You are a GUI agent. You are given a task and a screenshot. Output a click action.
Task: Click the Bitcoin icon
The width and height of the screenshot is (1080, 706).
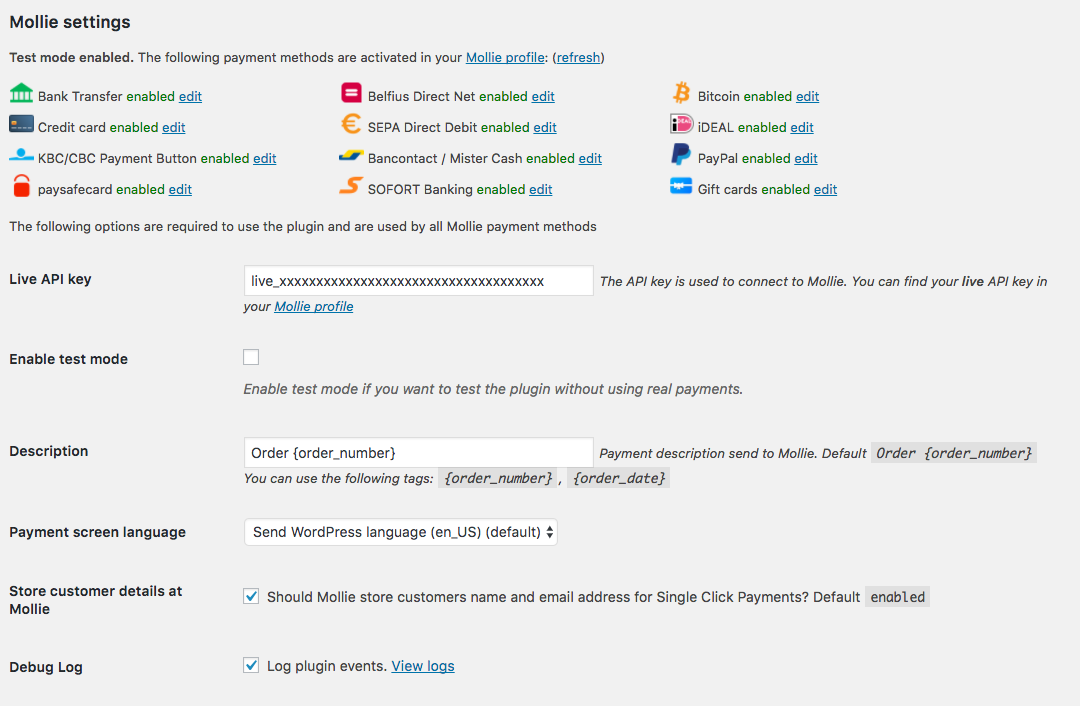681,94
